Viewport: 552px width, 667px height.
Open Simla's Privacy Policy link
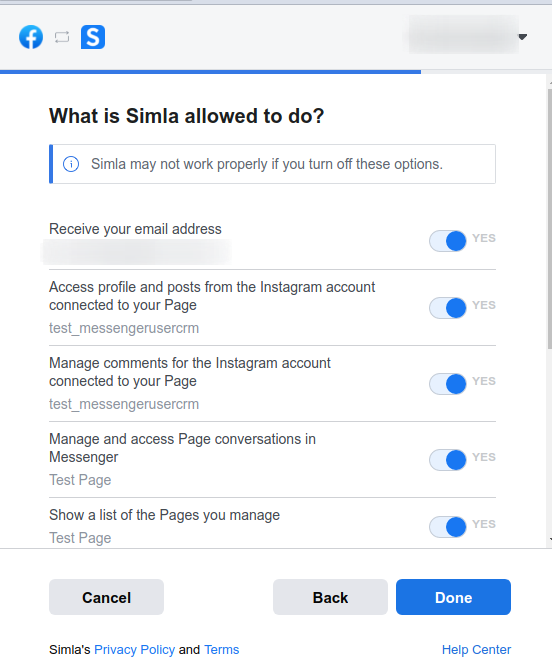[x=134, y=650]
